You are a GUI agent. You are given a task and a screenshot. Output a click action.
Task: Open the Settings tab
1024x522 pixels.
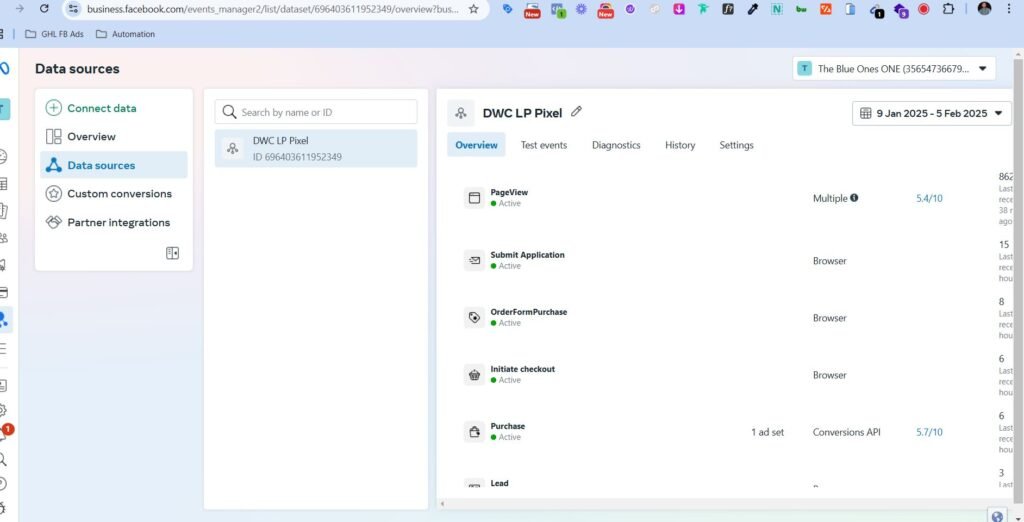pyautogui.click(x=736, y=145)
